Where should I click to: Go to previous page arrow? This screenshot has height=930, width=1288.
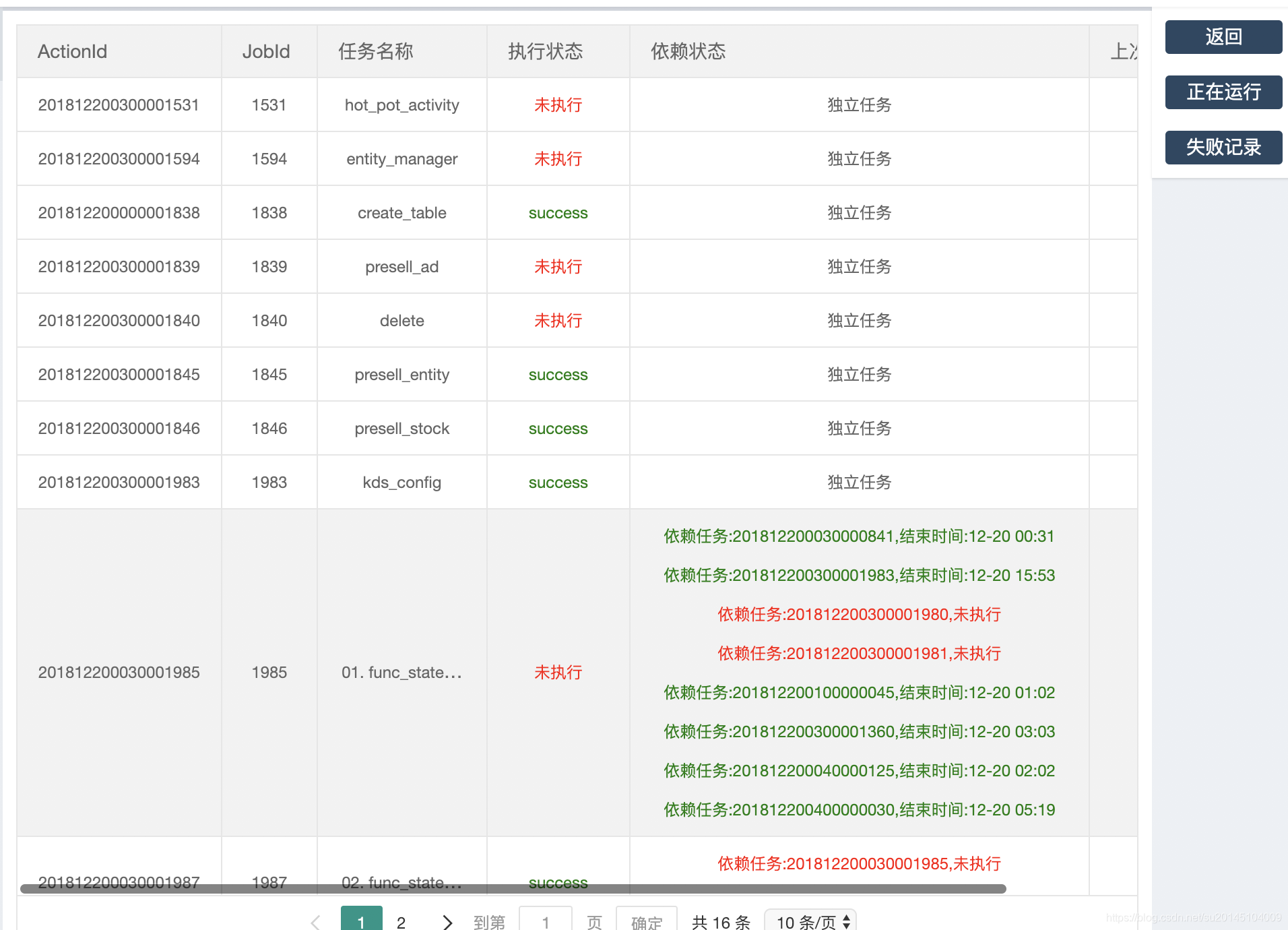pos(315,922)
